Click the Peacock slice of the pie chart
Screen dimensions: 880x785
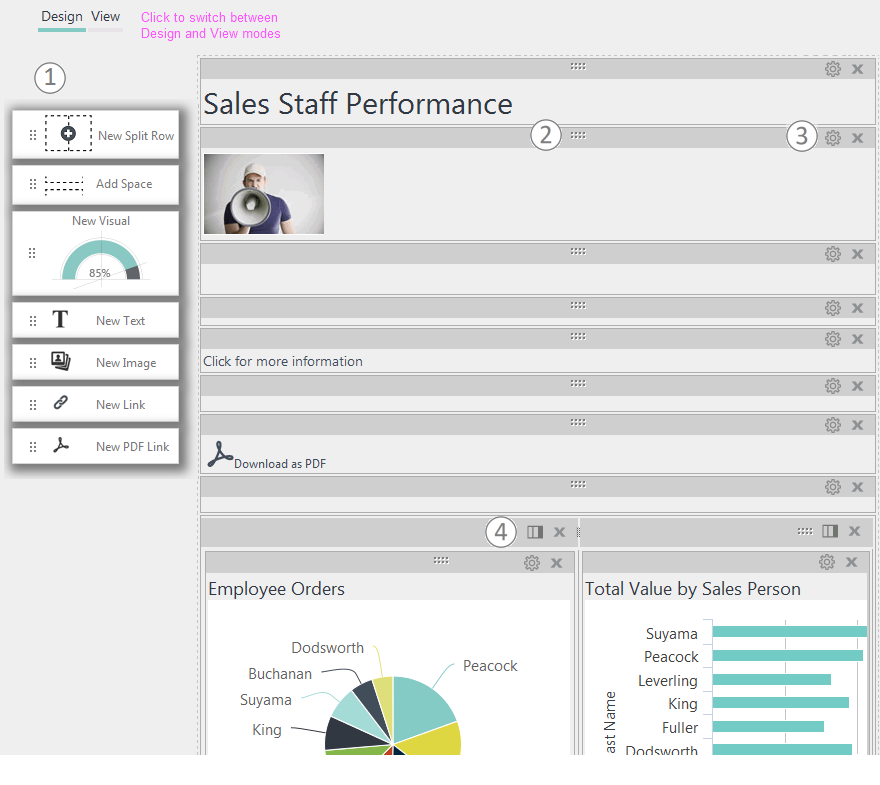coord(422,707)
